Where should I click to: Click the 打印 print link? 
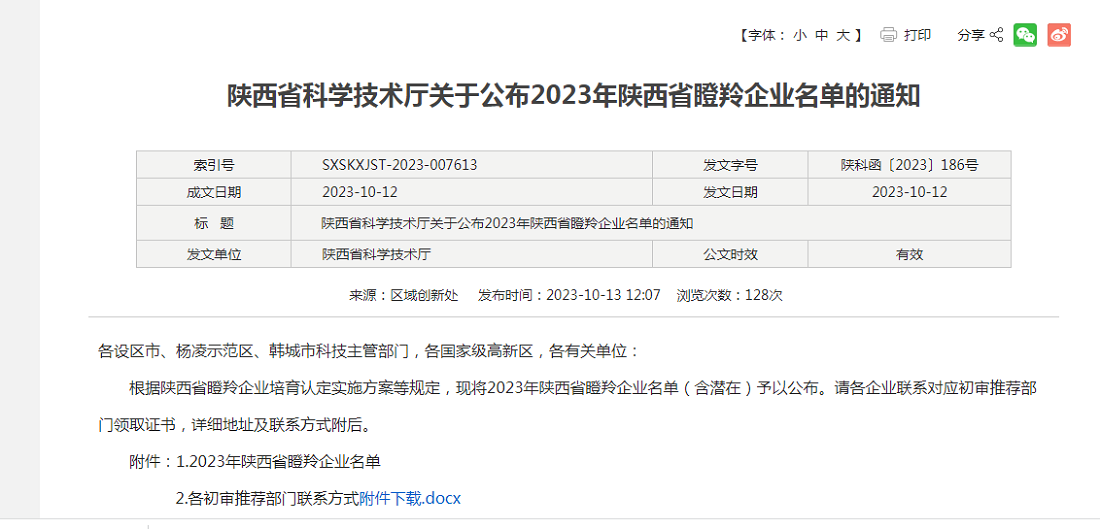(918, 35)
